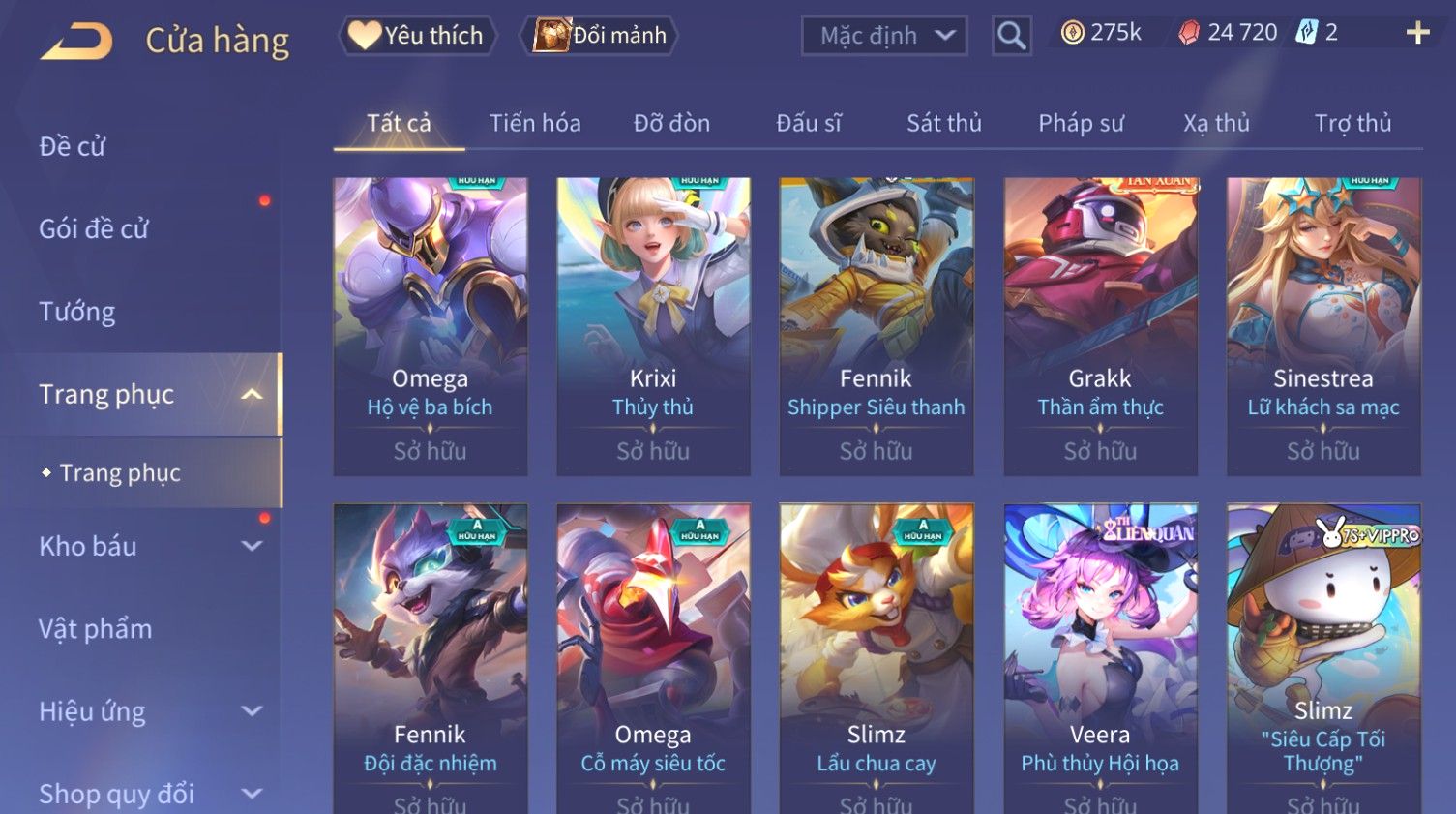Open the search magnifier icon
Screen dimensions: 1456x814
(x=1011, y=36)
